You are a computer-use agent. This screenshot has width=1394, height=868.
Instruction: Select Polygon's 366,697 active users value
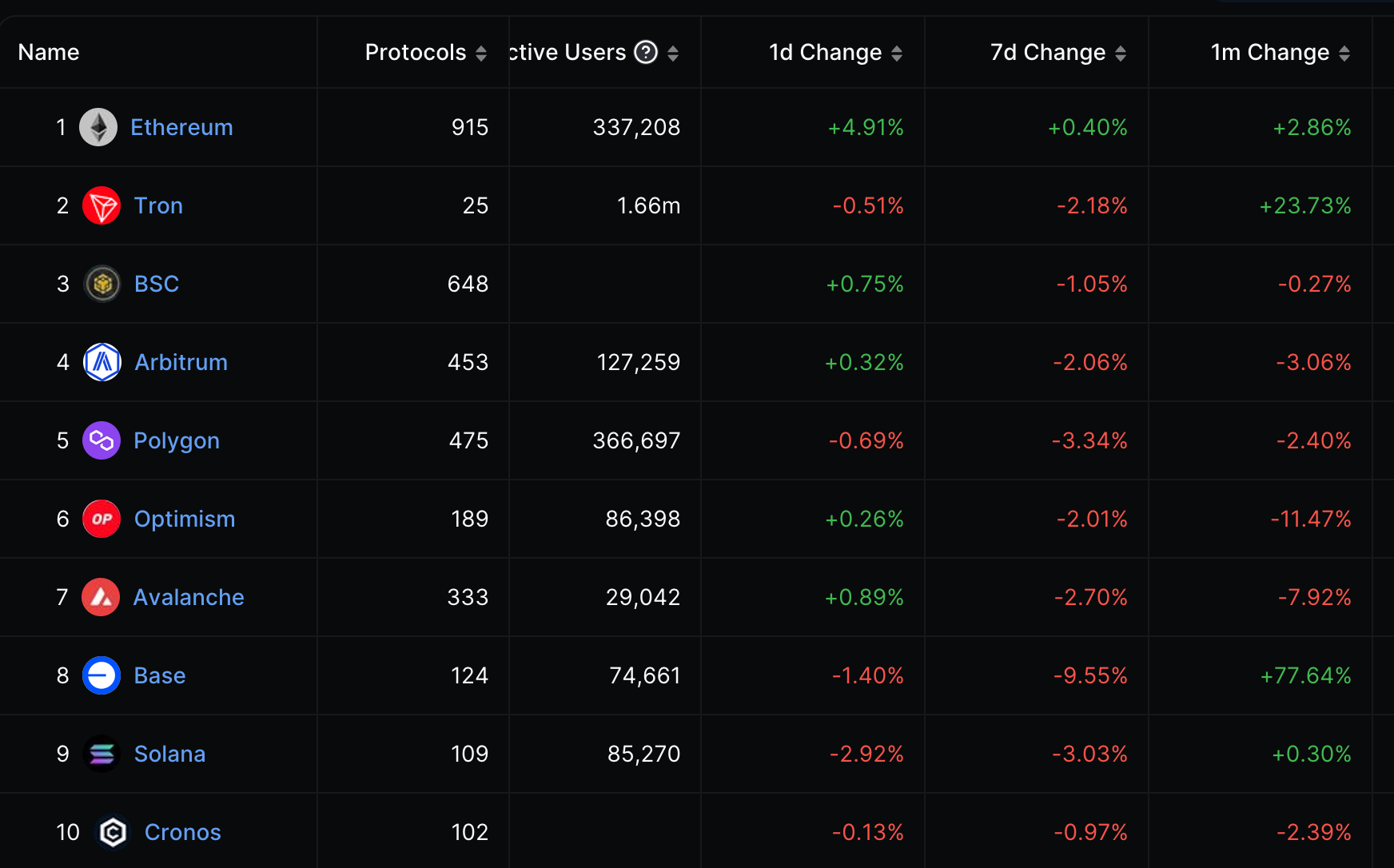(636, 440)
